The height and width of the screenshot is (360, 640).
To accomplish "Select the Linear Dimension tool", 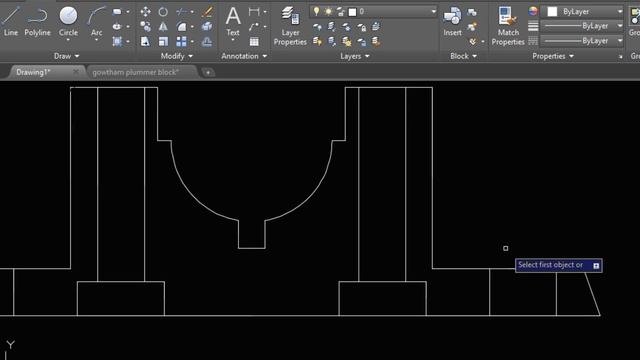I will point(254,12).
